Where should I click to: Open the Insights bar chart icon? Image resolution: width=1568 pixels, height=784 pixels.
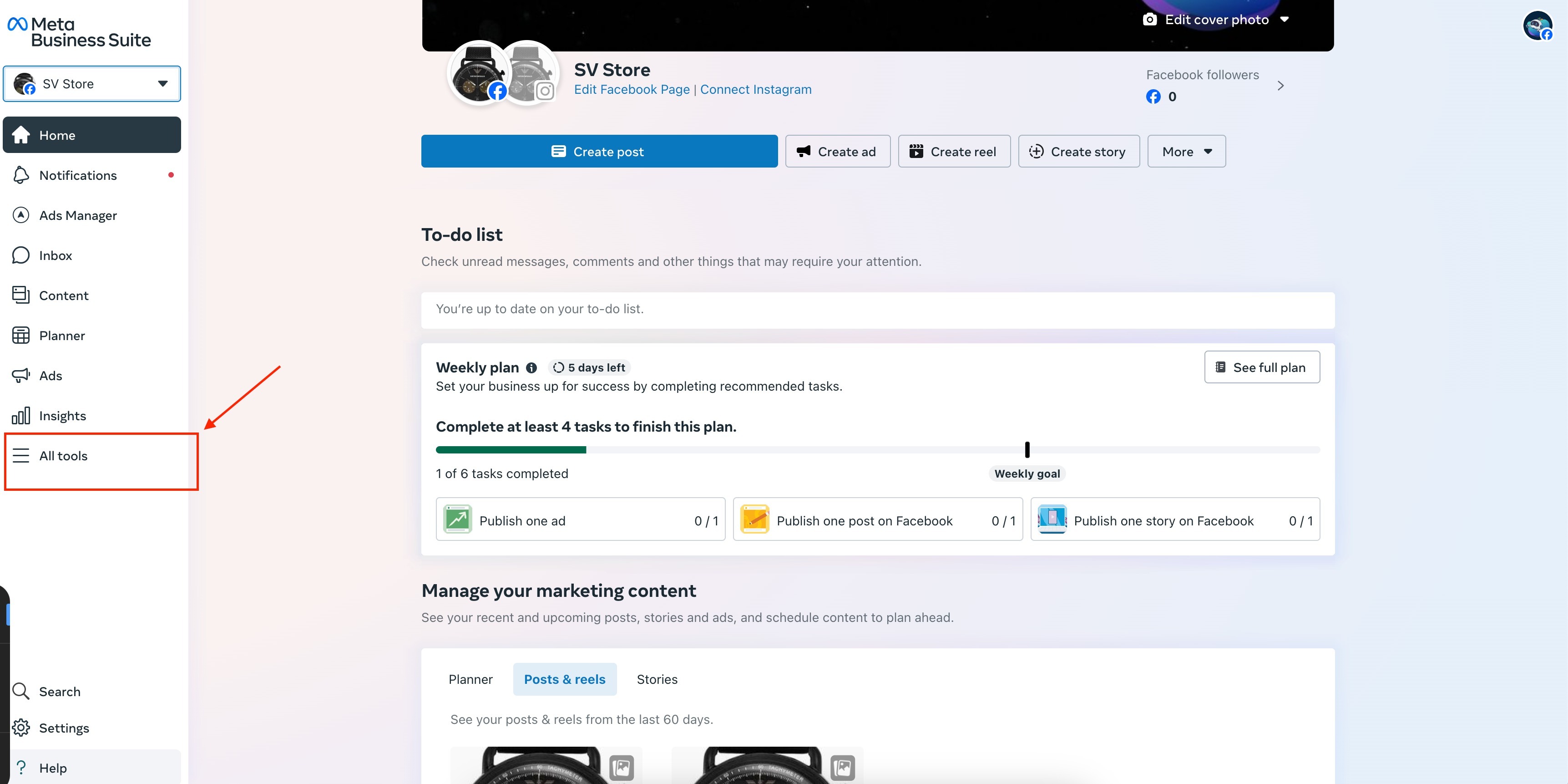pos(20,416)
